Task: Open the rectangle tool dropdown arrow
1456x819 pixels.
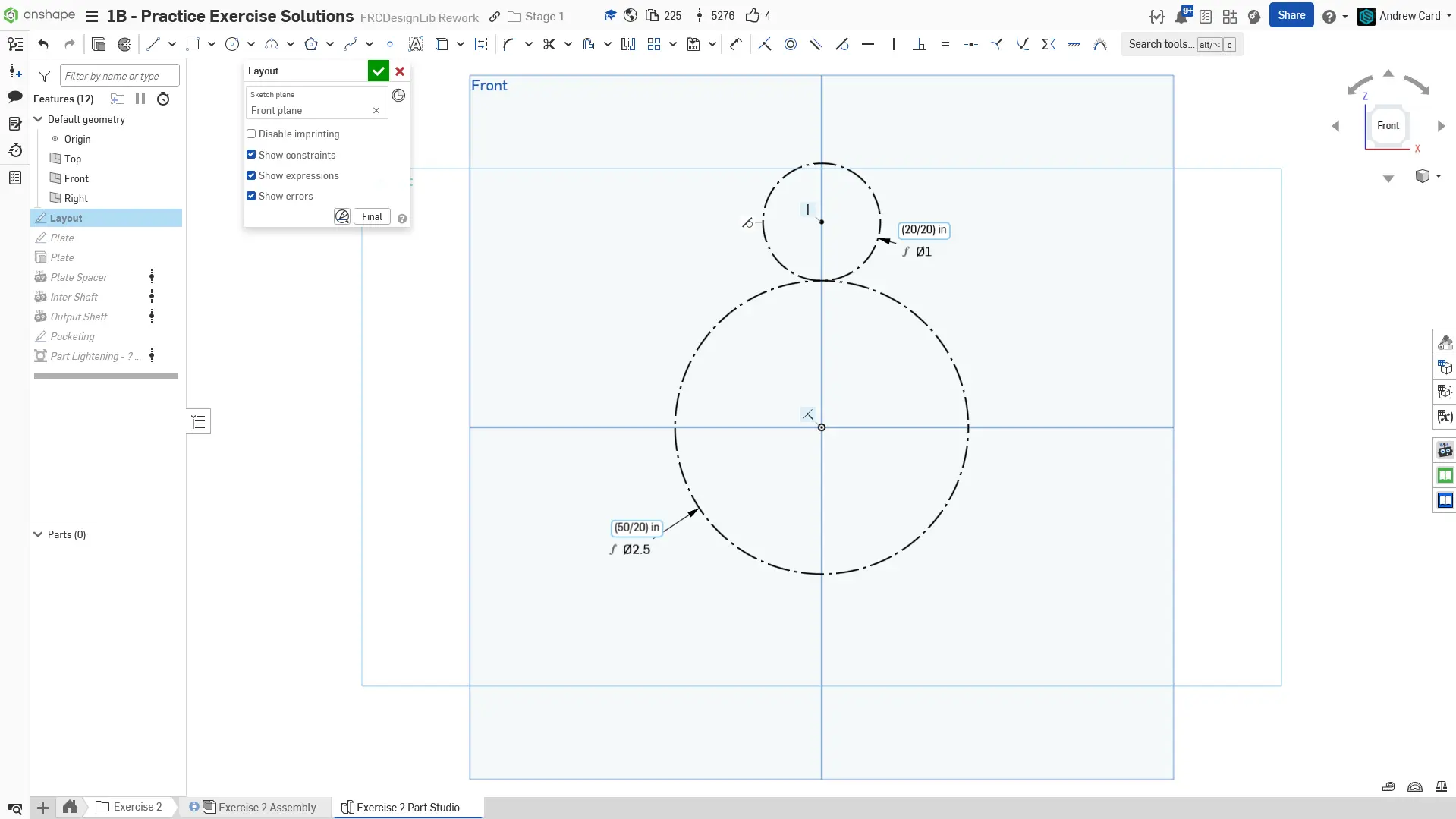Action: tap(212, 44)
